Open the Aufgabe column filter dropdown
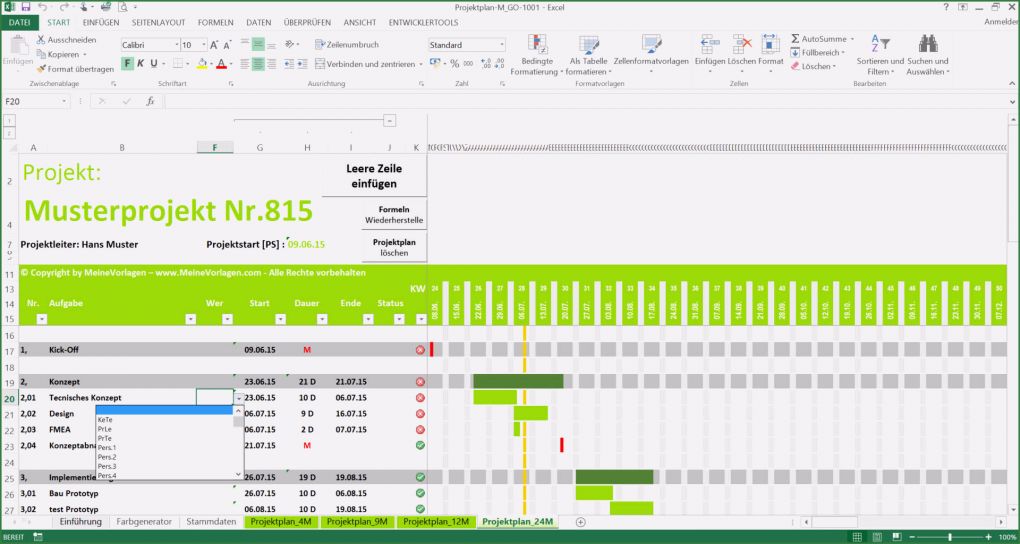The height and width of the screenshot is (544, 1020). (x=190, y=319)
